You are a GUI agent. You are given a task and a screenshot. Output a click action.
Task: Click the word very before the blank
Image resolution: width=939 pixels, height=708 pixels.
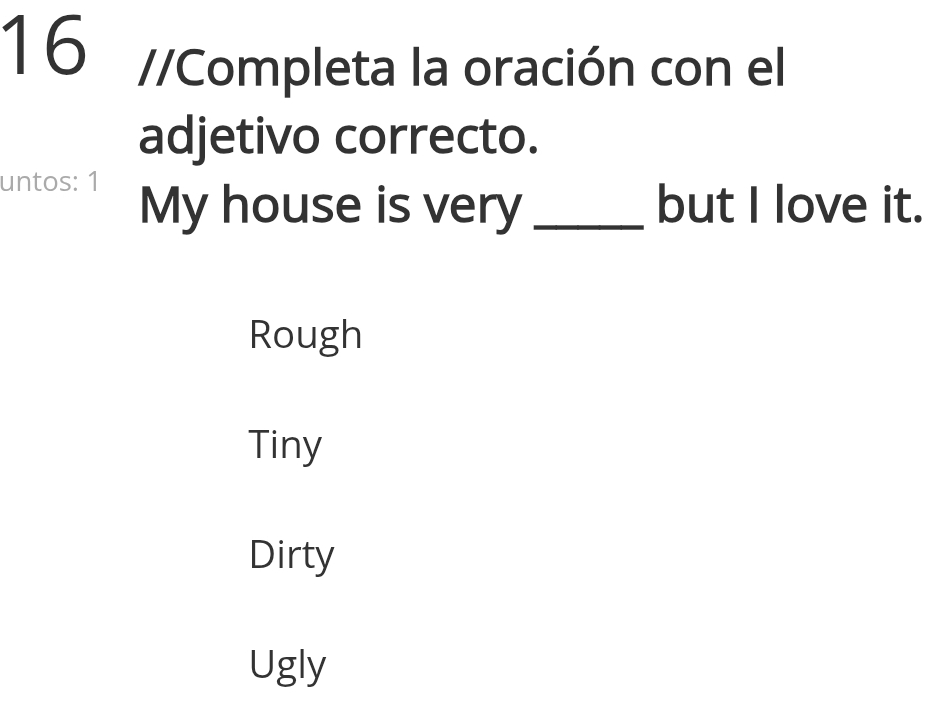pyautogui.click(x=471, y=207)
